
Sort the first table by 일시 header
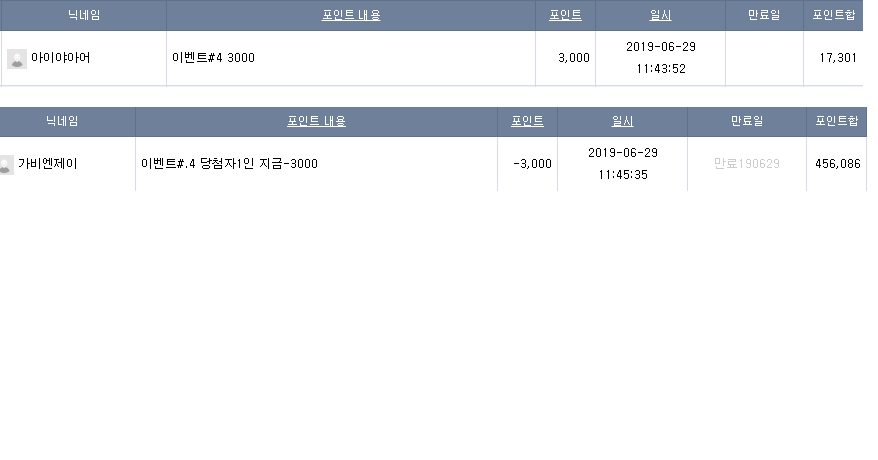[660, 15]
